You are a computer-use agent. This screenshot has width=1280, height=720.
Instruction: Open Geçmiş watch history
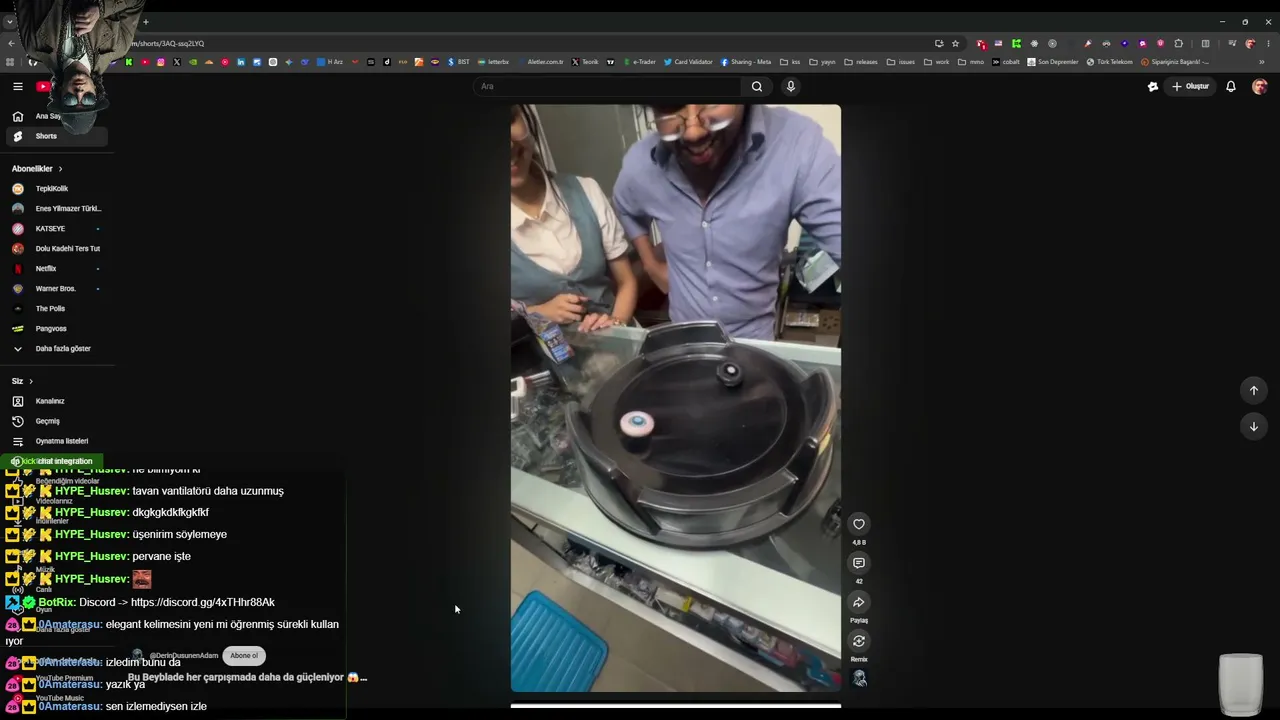coord(57,421)
